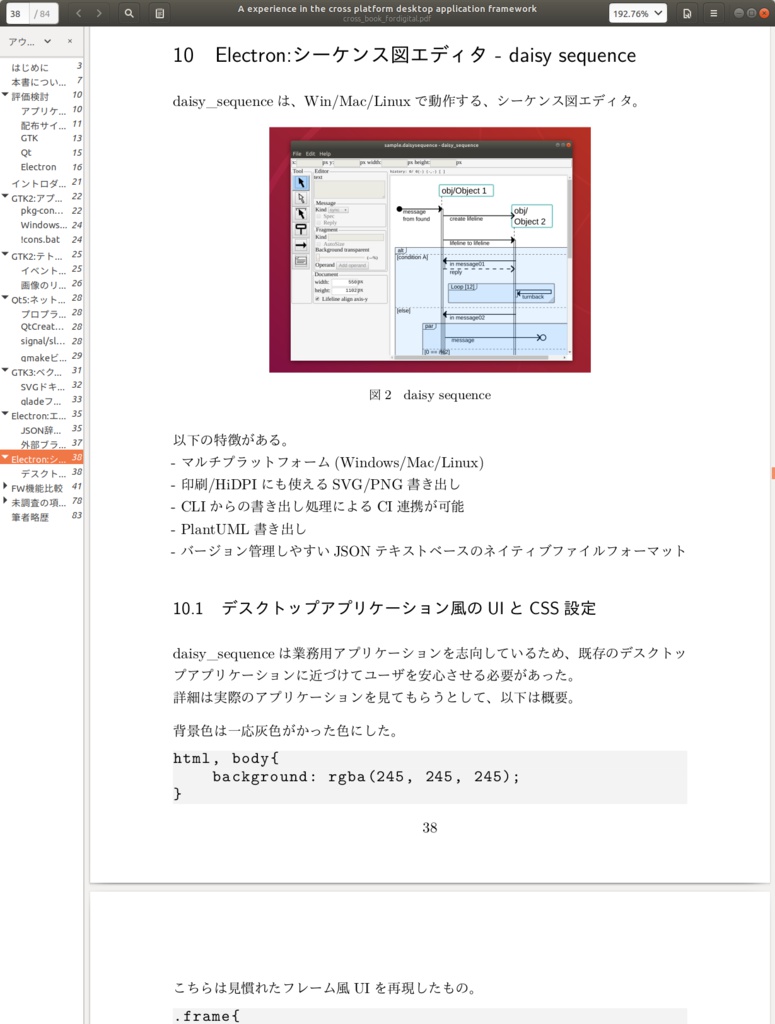Jump to デスクト... outline entry
The width and height of the screenshot is (775, 1024).
pos(43,473)
